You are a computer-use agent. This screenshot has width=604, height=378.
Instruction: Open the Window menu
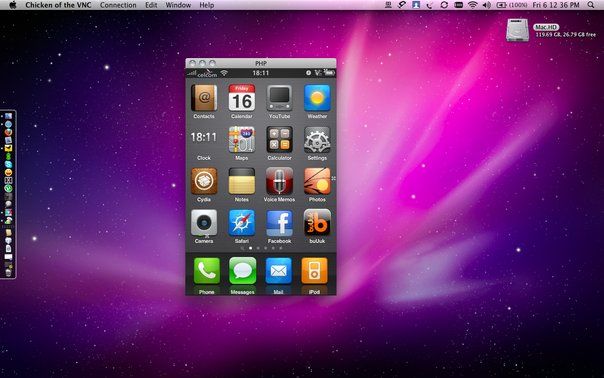178,5
